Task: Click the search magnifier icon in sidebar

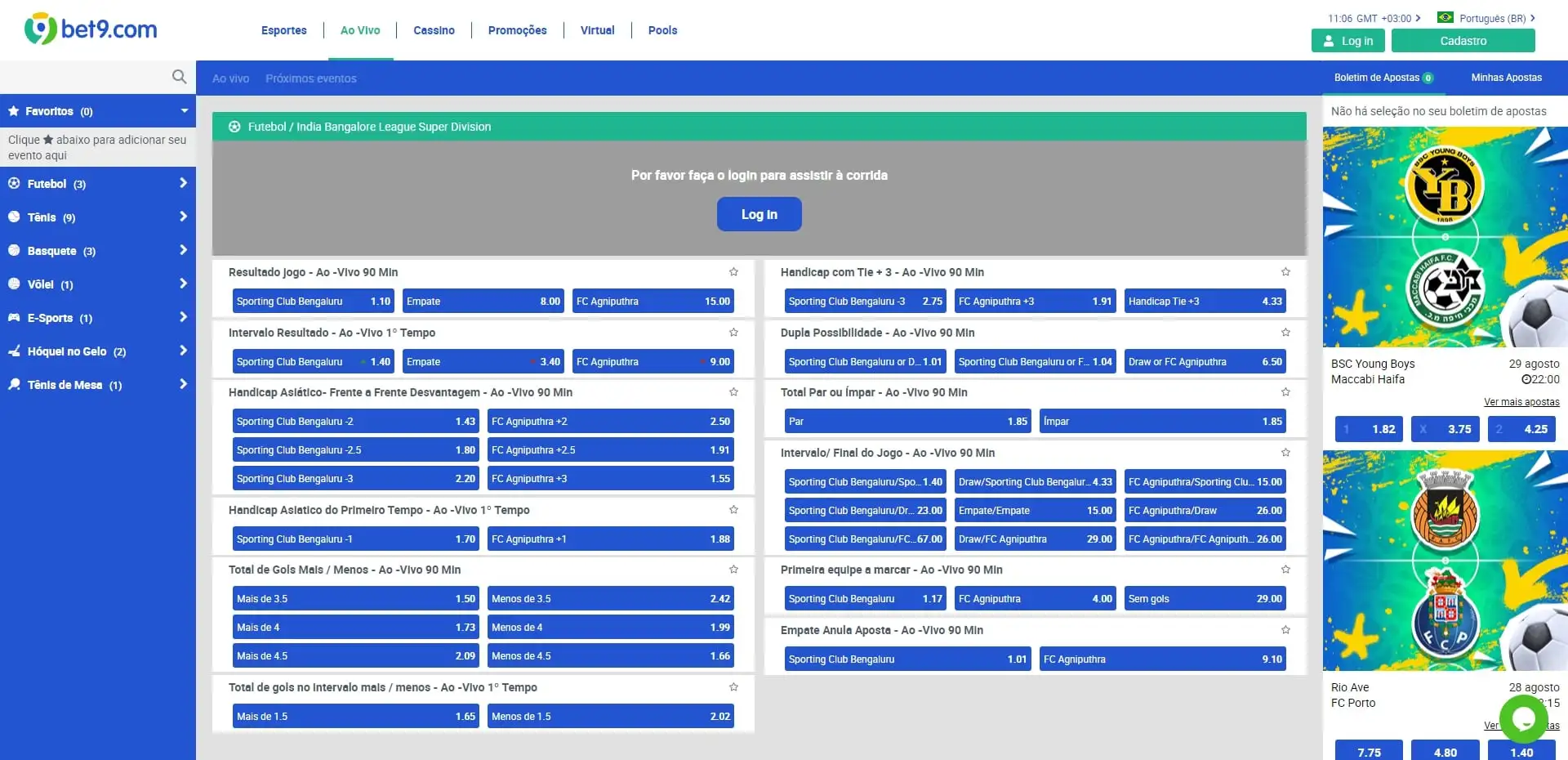Action: click(x=179, y=77)
